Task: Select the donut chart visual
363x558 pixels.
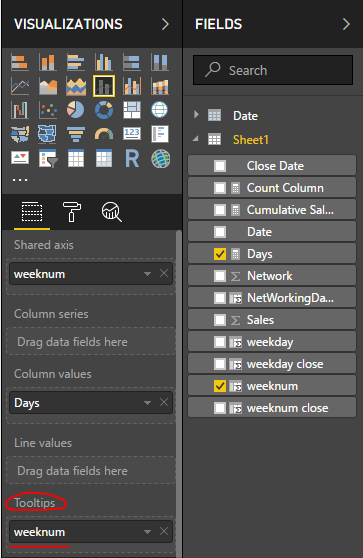Action: tap(104, 110)
